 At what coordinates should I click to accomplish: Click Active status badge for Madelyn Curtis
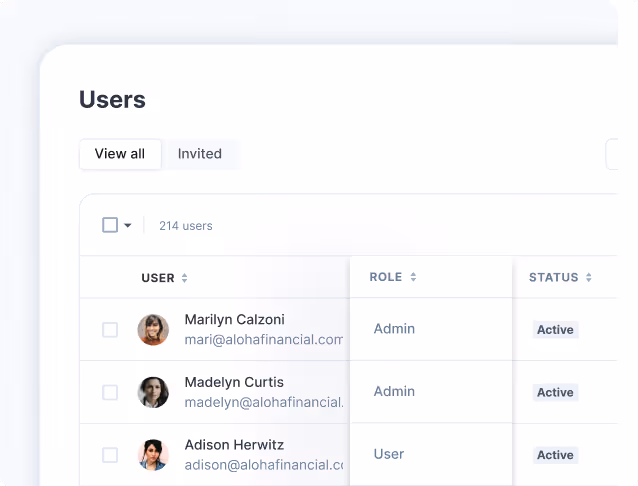point(555,392)
